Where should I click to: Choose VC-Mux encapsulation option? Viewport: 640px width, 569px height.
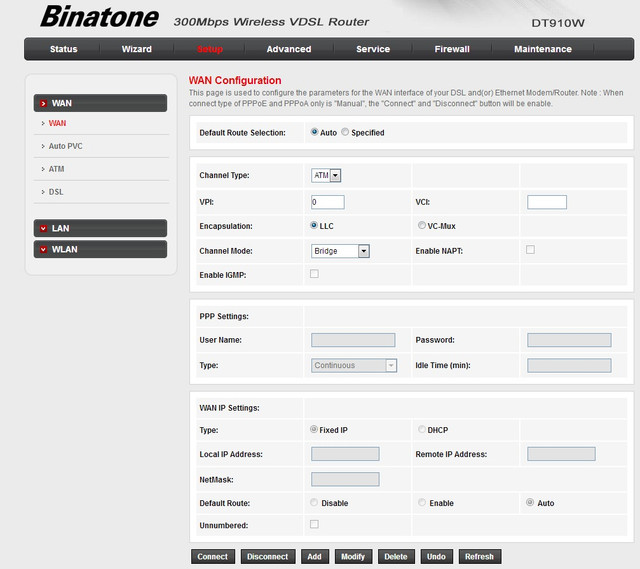click(x=420, y=226)
